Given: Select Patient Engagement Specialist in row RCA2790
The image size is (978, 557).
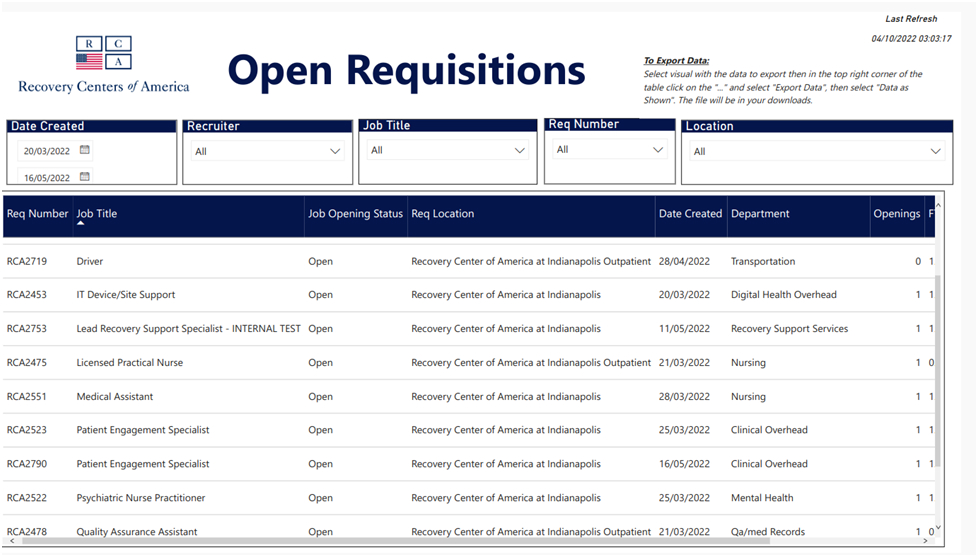Looking at the screenshot, I should click(x=143, y=464).
